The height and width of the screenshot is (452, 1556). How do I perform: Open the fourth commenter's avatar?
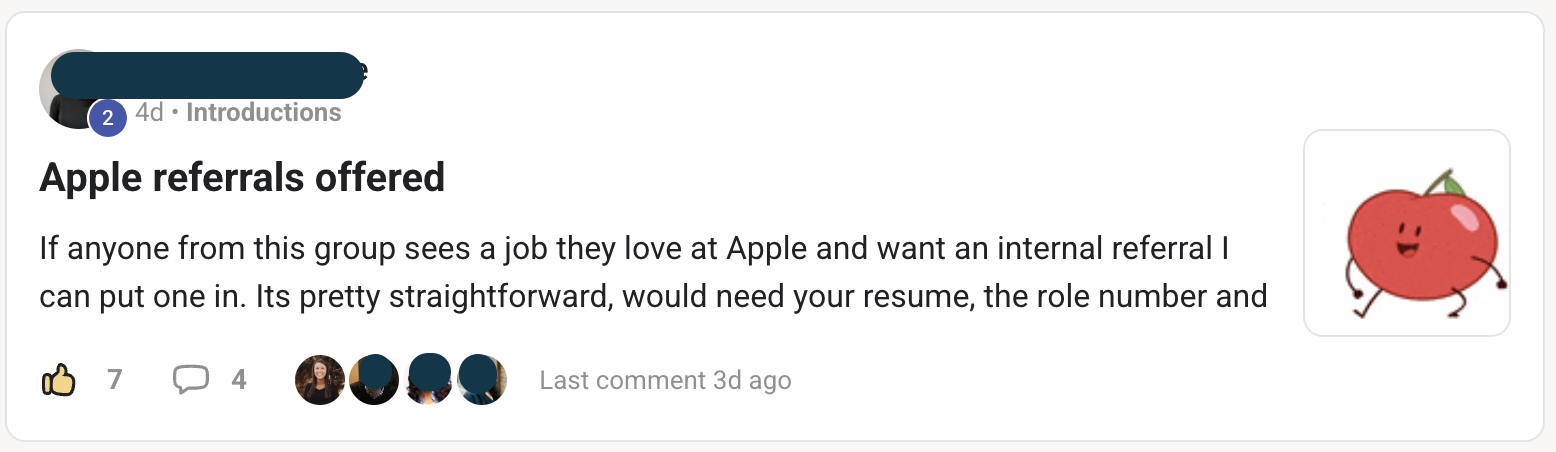click(x=482, y=380)
